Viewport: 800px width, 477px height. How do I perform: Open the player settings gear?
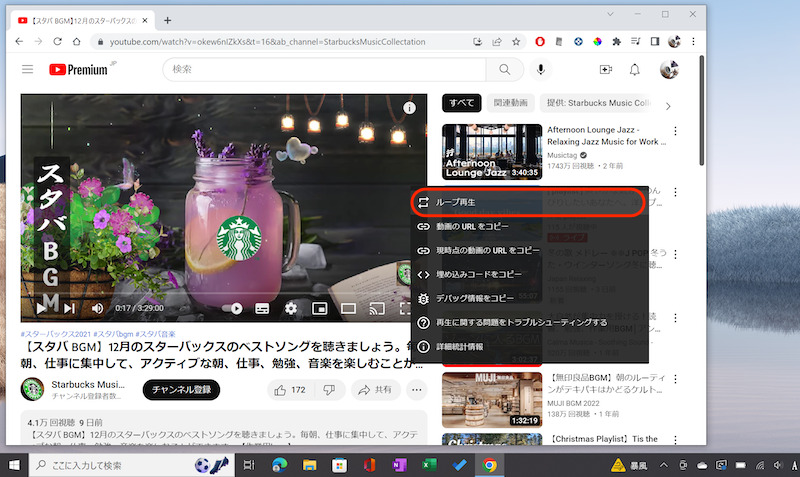291,308
